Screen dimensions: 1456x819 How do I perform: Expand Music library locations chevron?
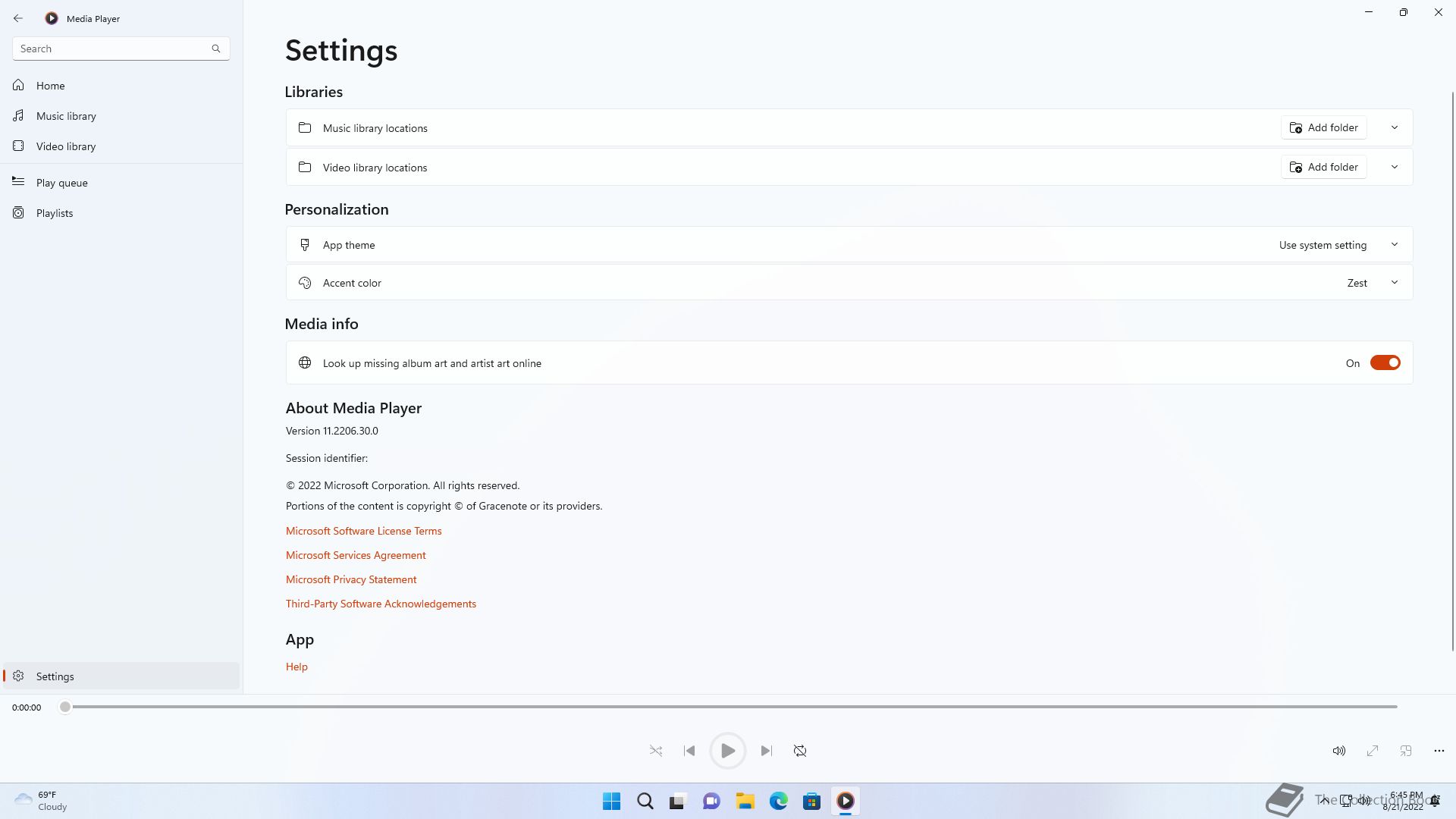[x=1395, y=127]
